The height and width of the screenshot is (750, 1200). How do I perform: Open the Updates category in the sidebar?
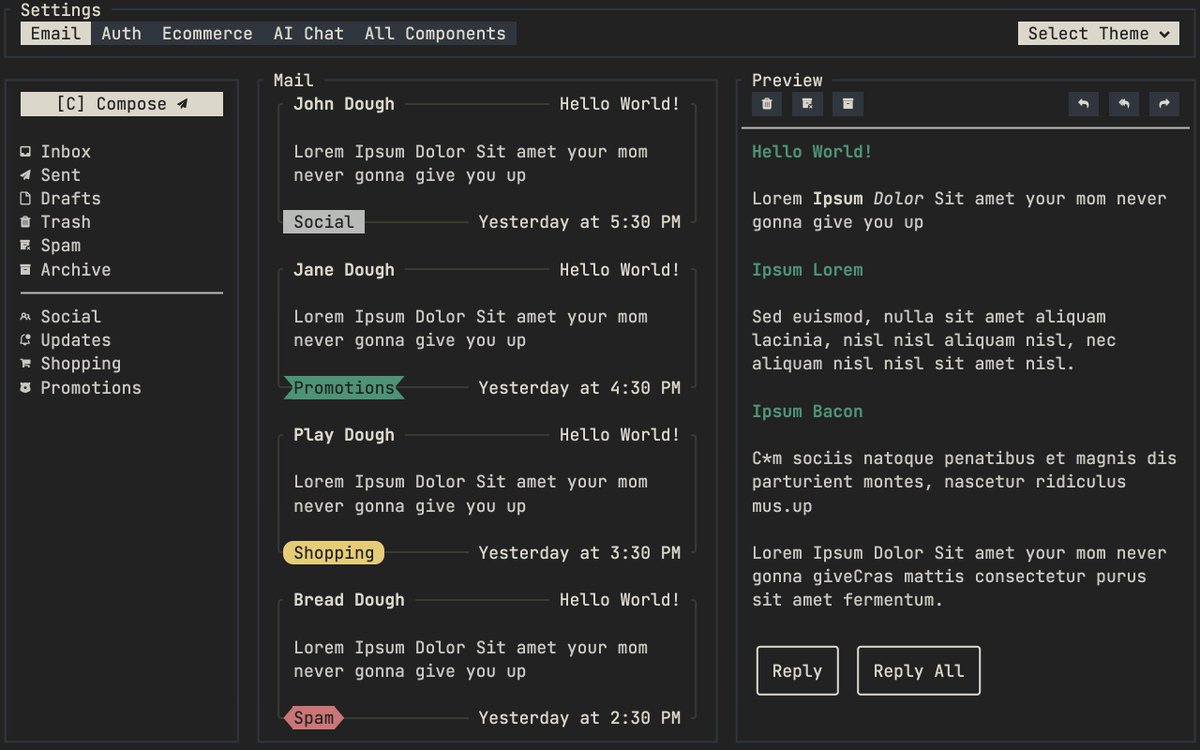(x=75, y=339)
